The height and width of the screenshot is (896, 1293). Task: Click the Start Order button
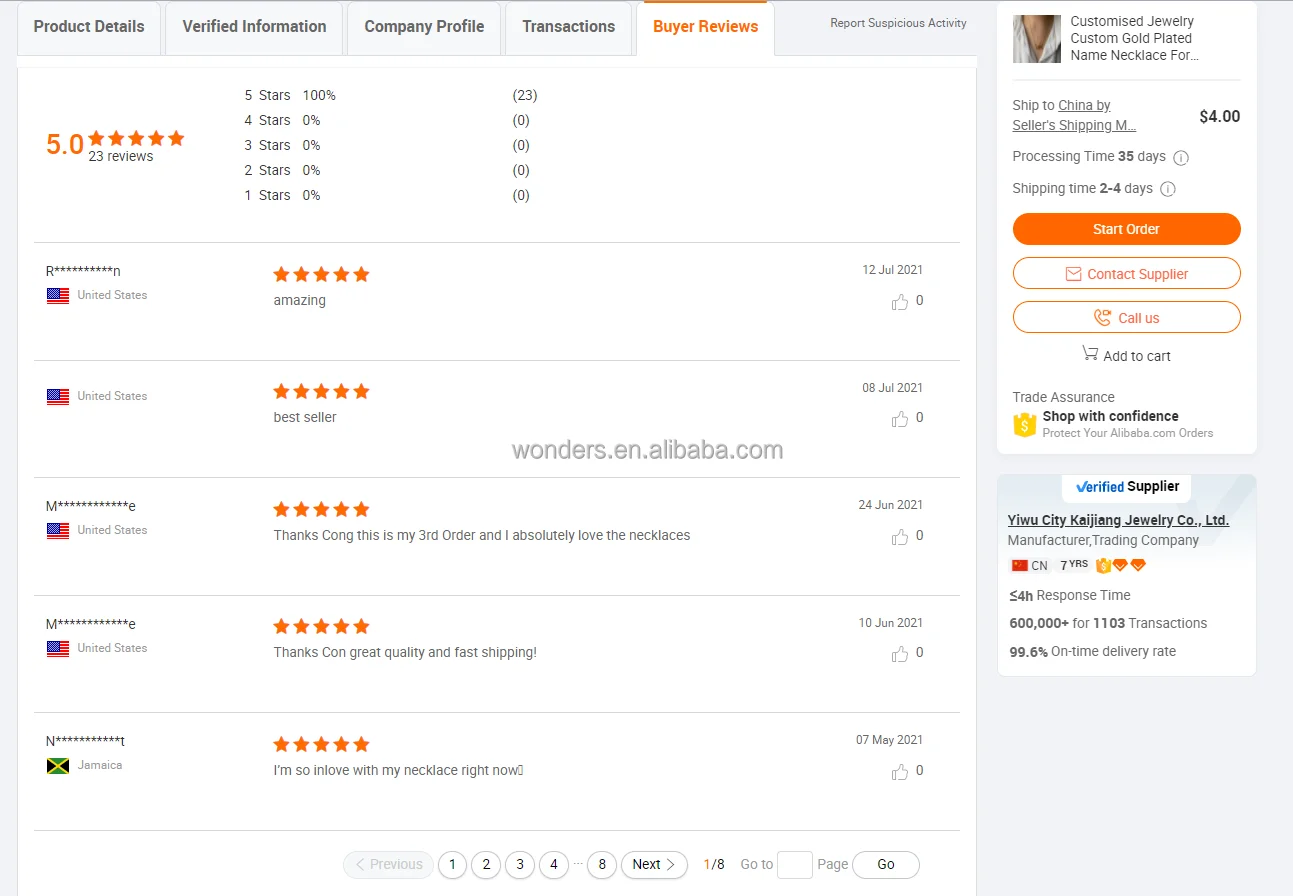1126,229
